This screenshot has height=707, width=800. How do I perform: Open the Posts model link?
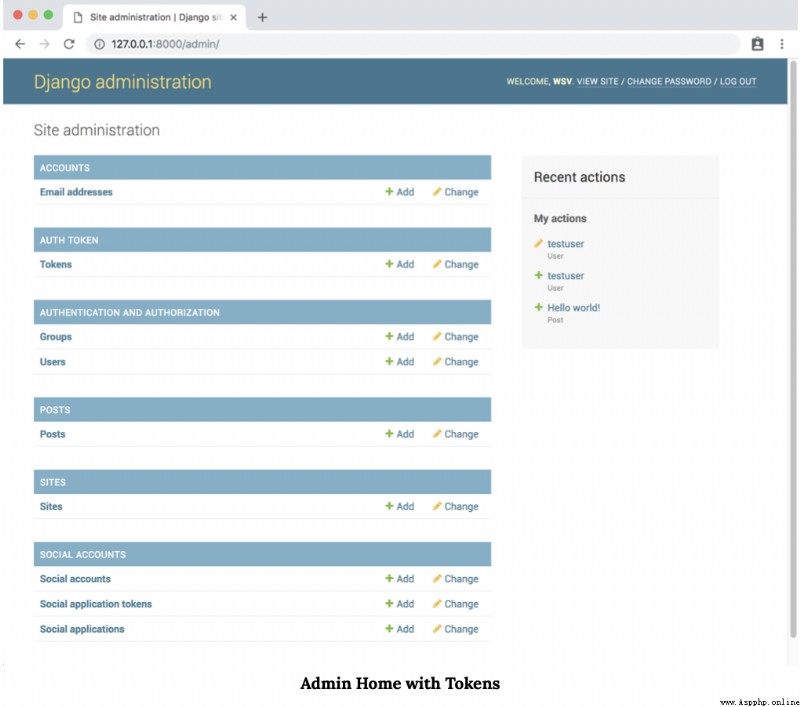[53, 434]
